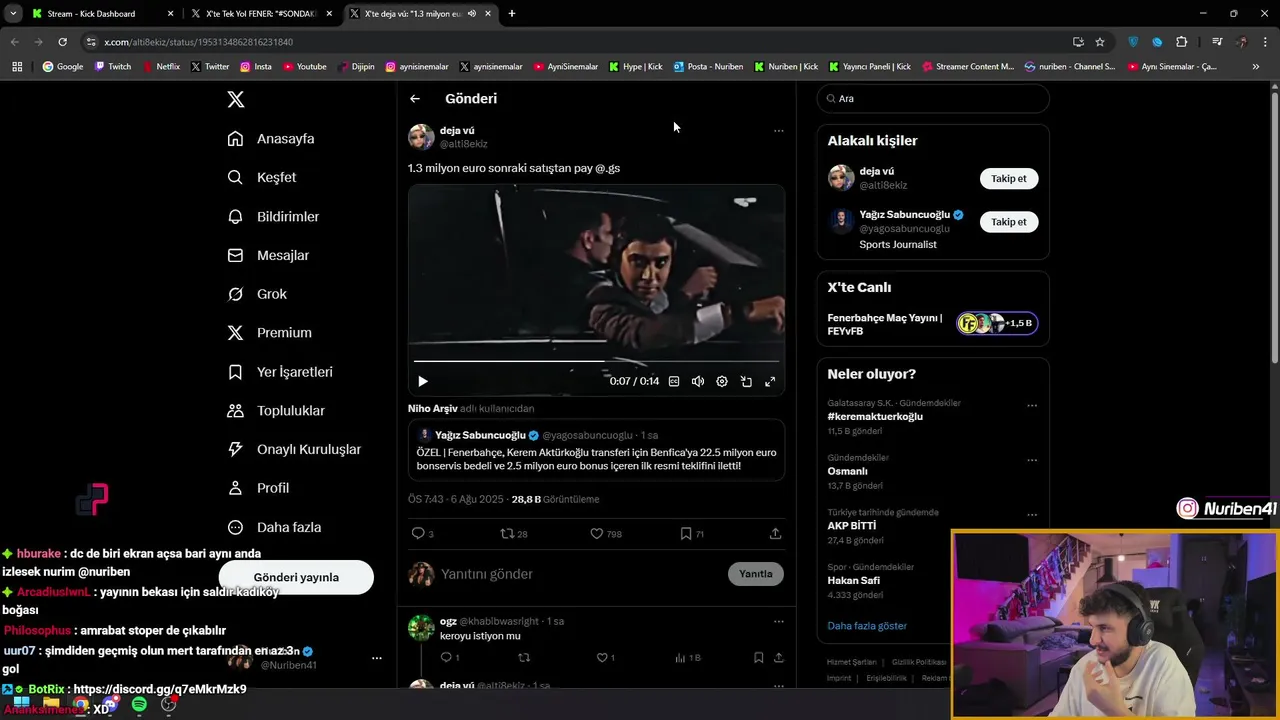This screenshot has height=720, width=1280.
Task: Follow deja vú with Takip et
Action: click(1008, 178)
